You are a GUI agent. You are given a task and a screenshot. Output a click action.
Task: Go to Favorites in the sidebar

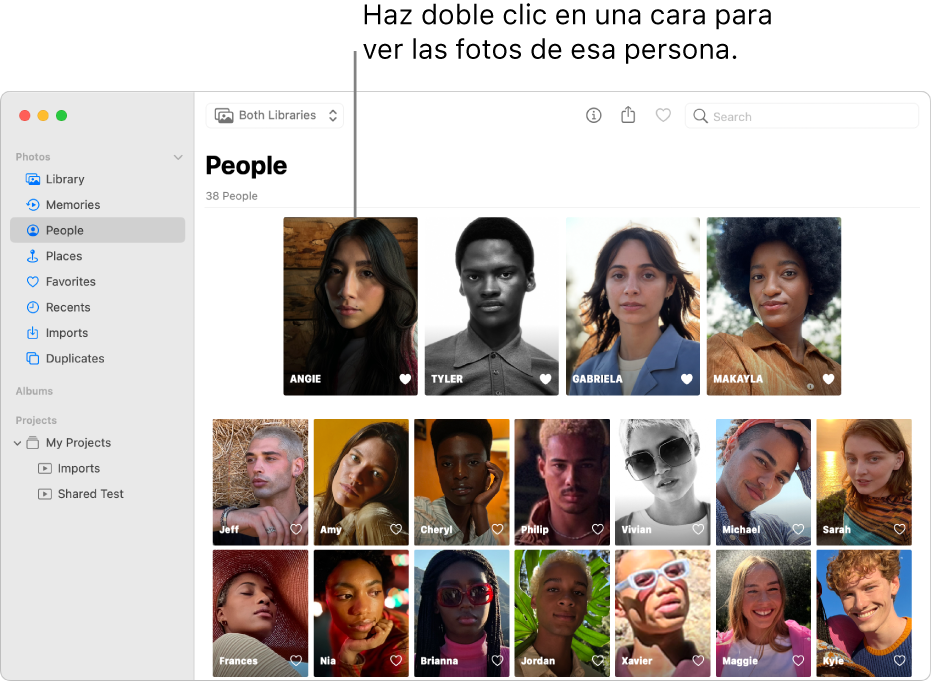[70, 281]
